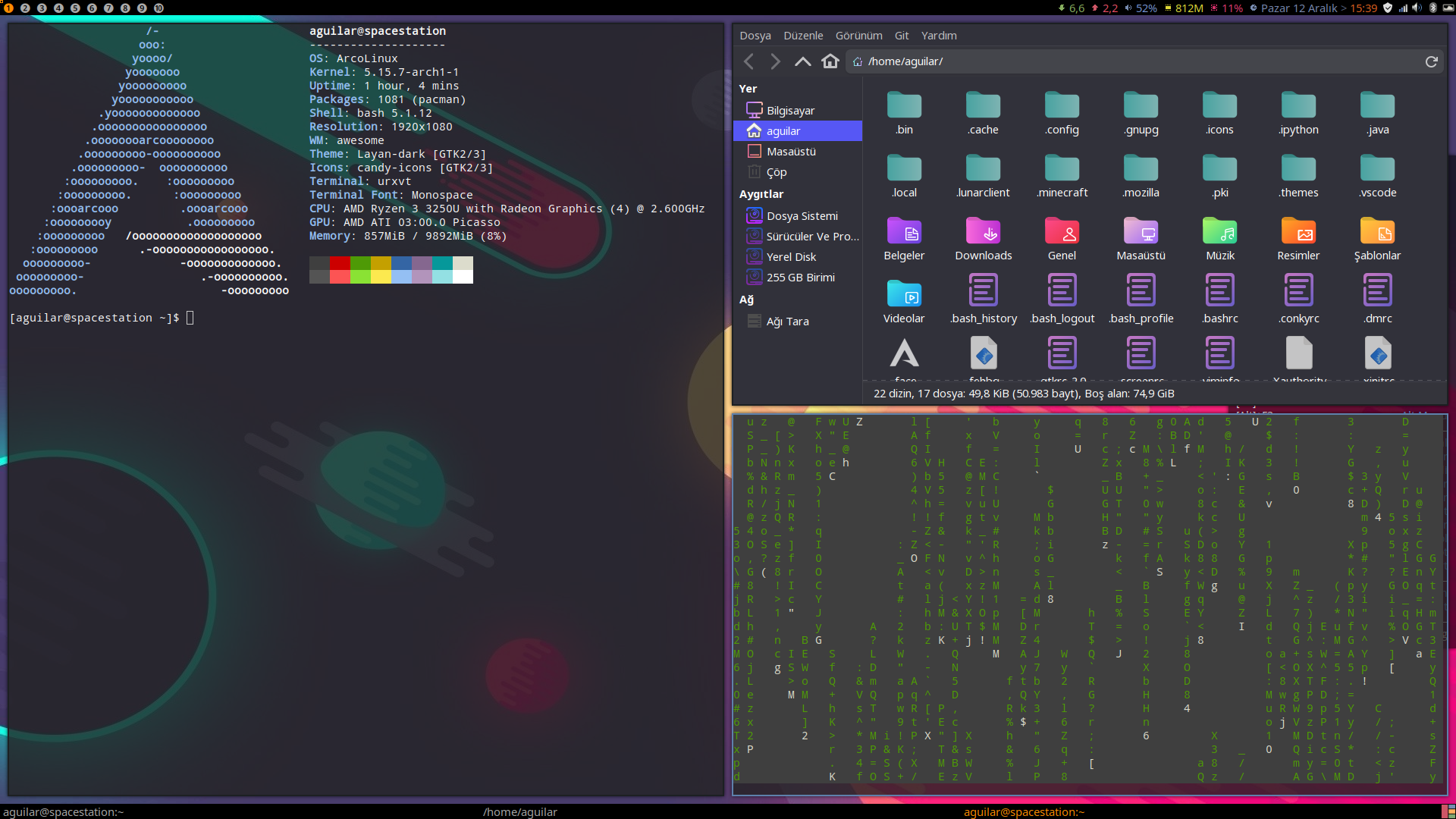Go up to the parent directory

(x=802, y=61)
